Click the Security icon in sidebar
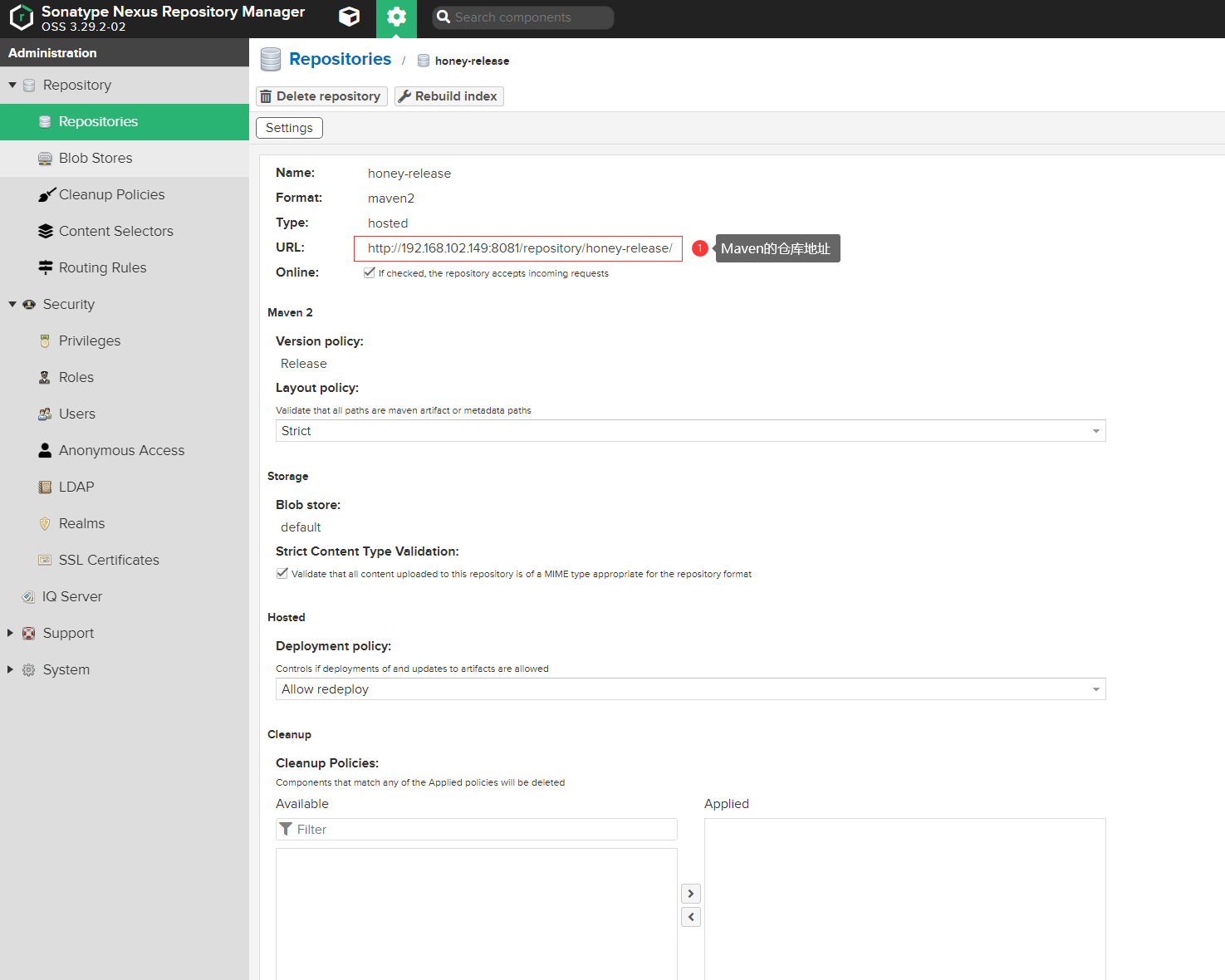This screenshot has height=980, width=1225. coord(29,304)
